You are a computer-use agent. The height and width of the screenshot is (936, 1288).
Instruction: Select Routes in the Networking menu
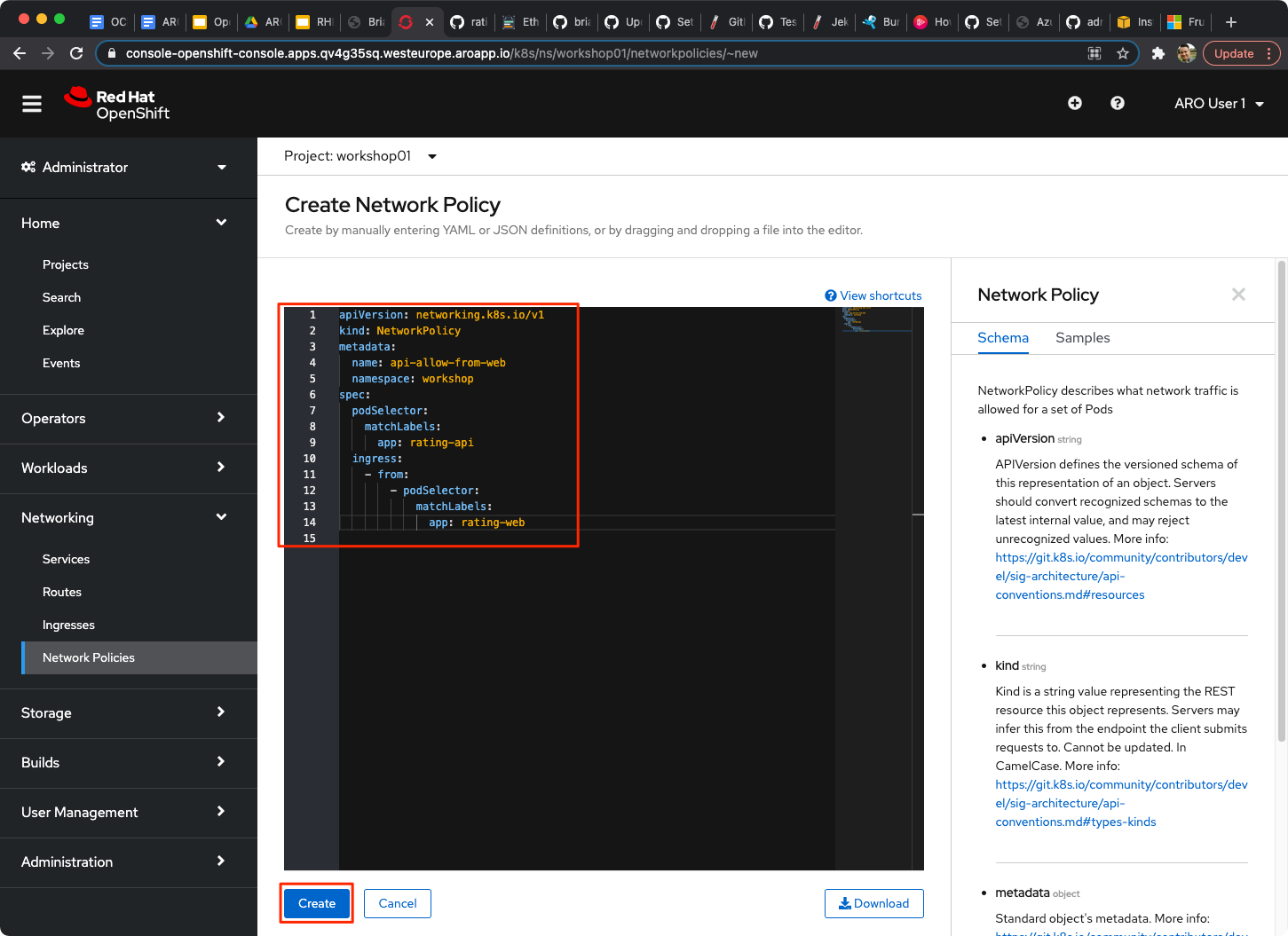(62, 592)
